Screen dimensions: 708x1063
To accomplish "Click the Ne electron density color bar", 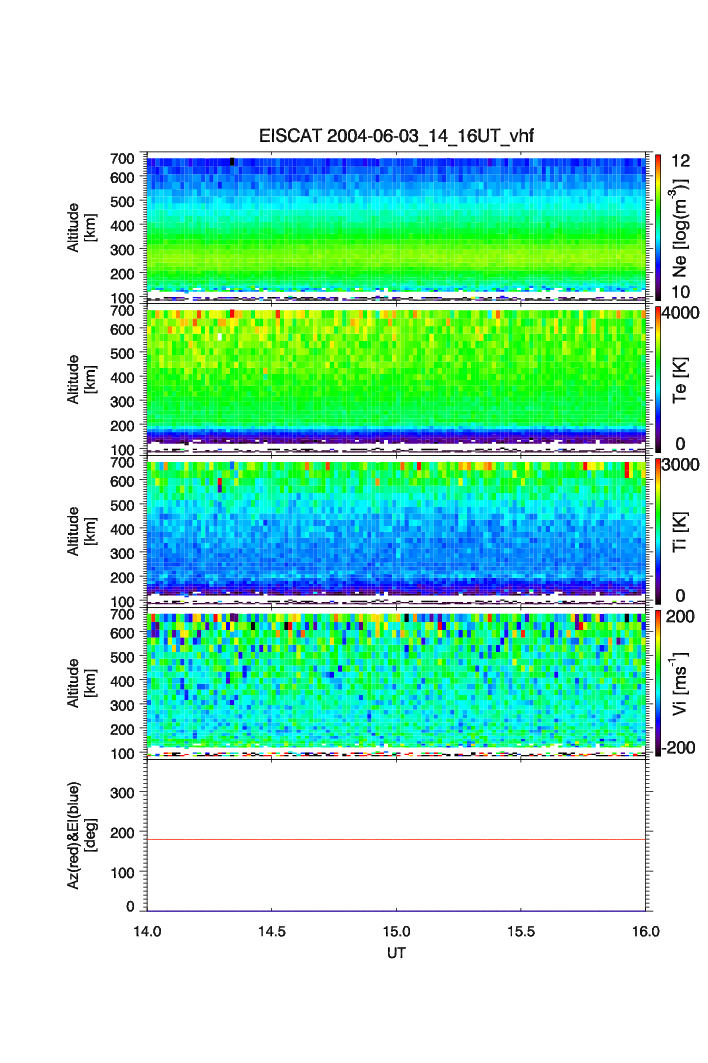I will click(x=655, y=226).
